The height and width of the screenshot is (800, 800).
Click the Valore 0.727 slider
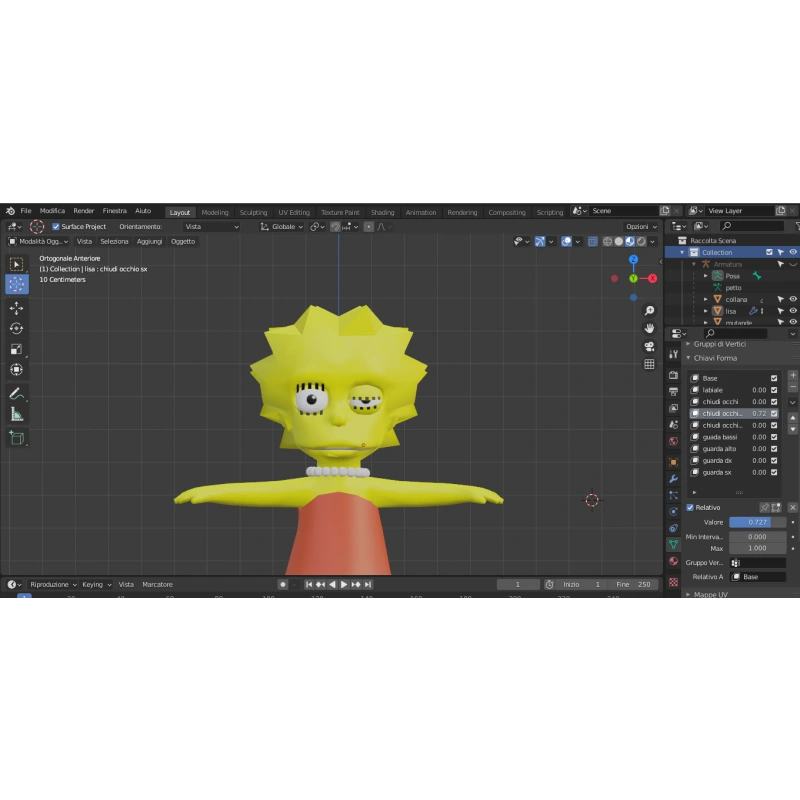click(x=757, y=522)
